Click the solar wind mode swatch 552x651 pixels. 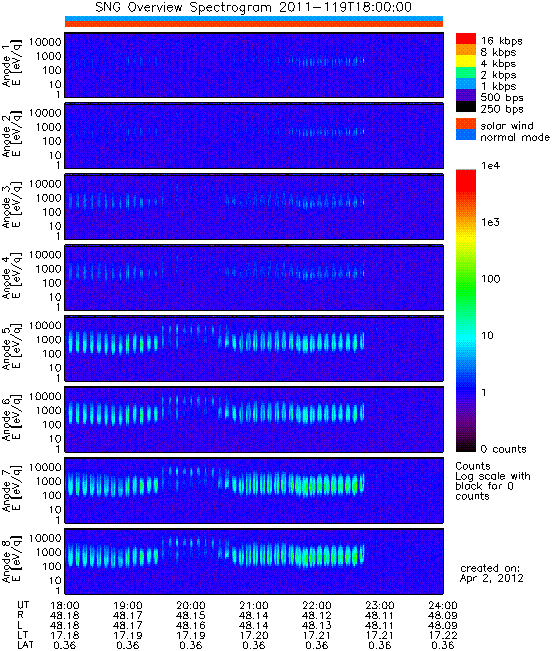click(x=466, y=124)
